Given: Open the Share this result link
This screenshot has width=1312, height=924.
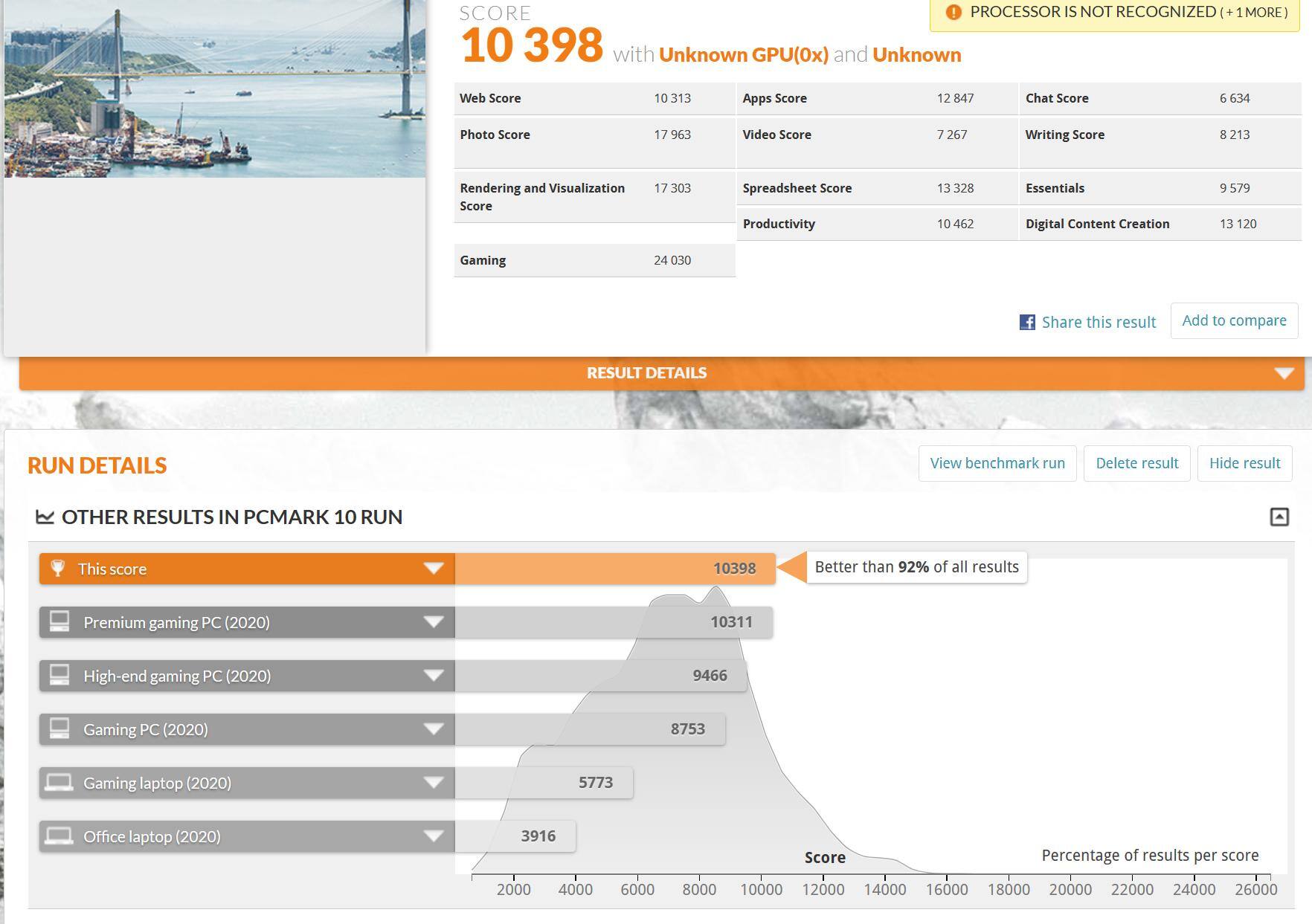Looking at the screenshot, I should (1098, 322).
